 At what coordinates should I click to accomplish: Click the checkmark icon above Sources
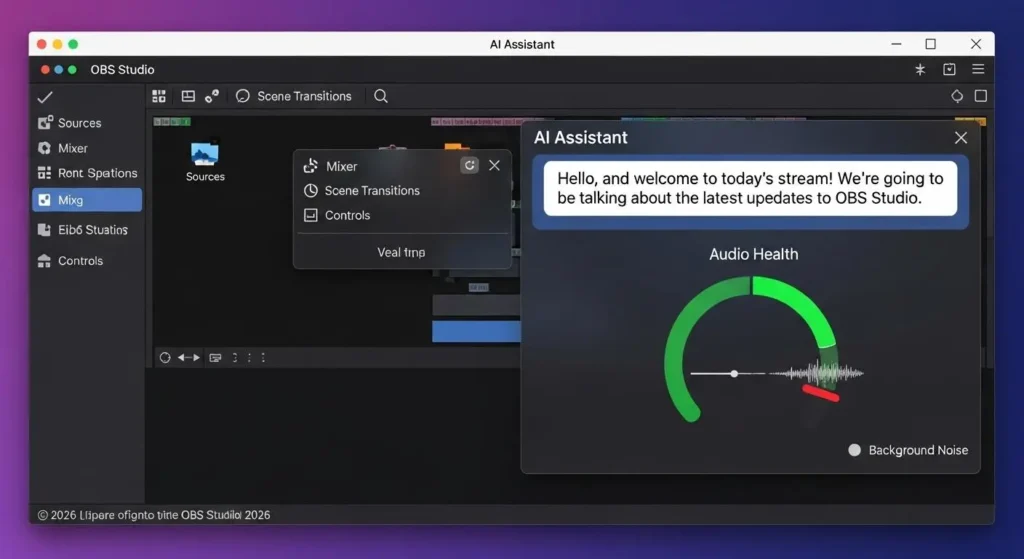pyautogui.click(x=45, y=97)
